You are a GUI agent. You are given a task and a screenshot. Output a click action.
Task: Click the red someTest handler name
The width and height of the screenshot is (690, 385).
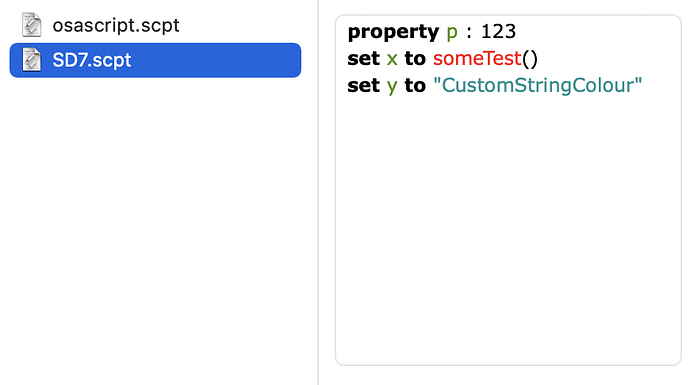[477, 59]
